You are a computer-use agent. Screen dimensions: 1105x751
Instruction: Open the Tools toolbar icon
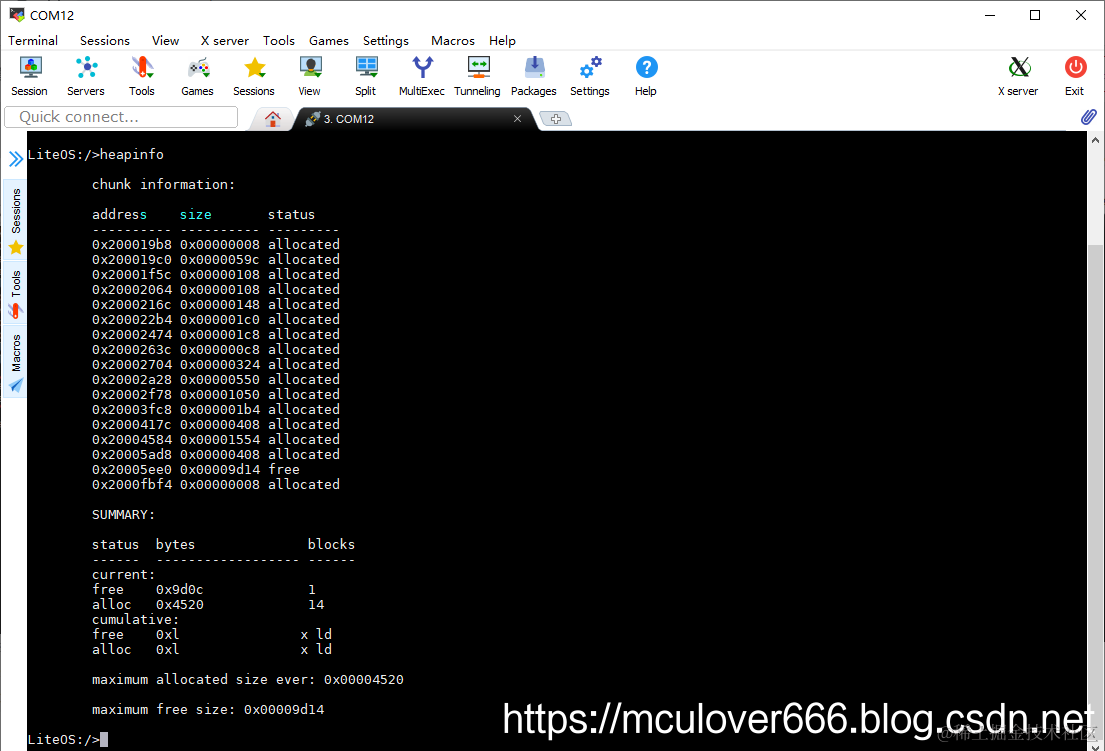tap(142, 76)
